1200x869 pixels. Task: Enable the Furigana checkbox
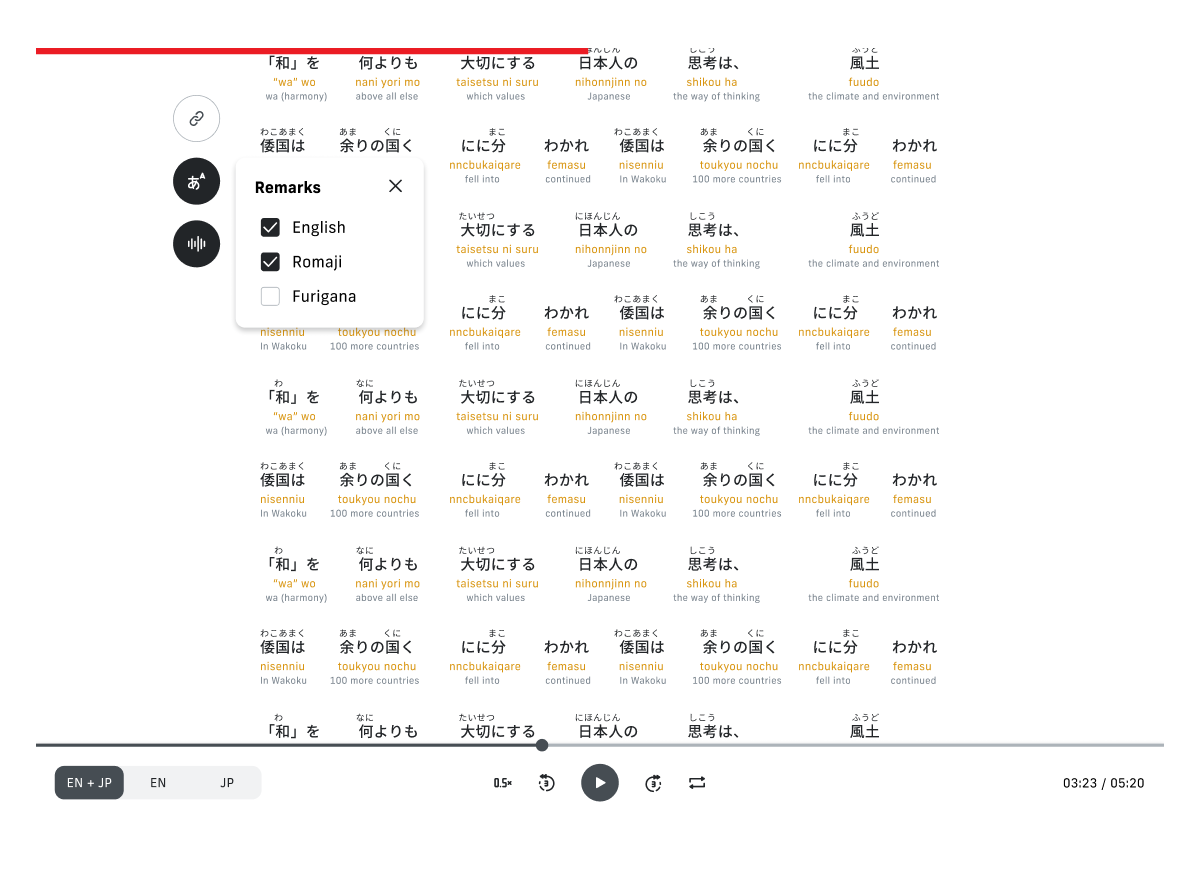(270, 297)
